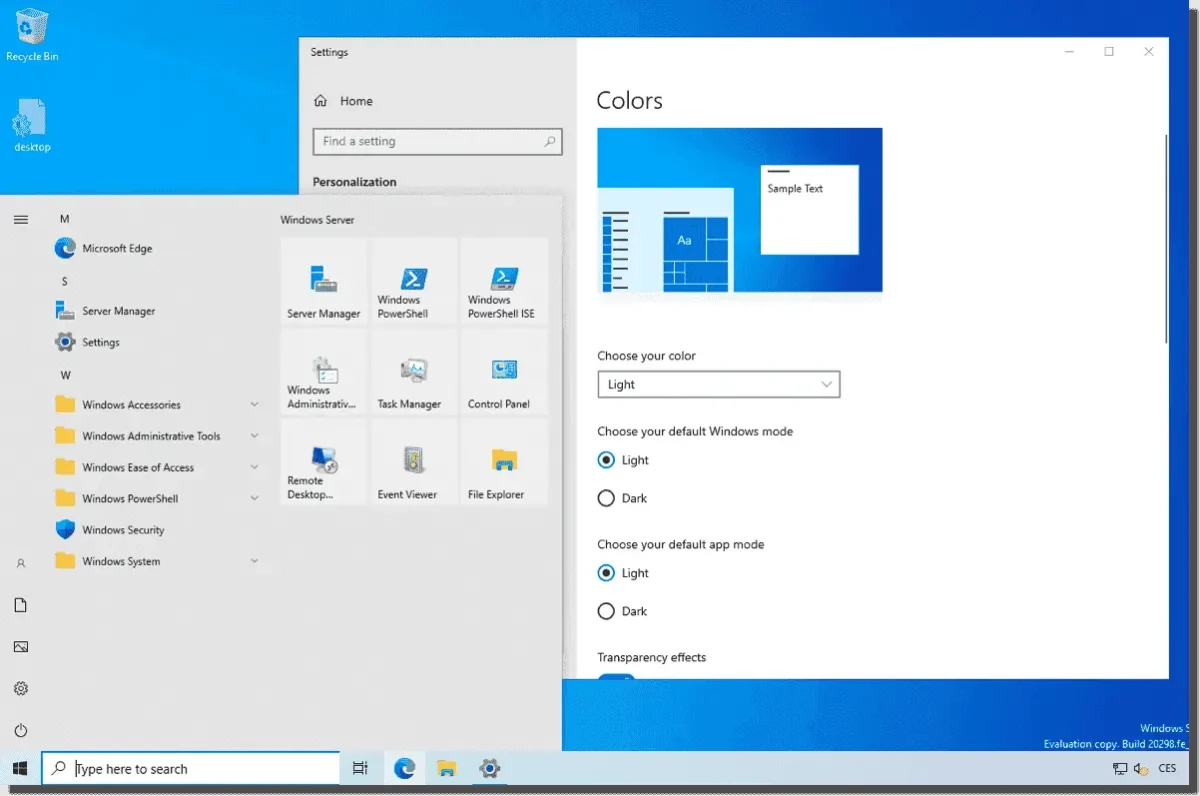Open Windows Security from the Start menu

click(121, 530)
